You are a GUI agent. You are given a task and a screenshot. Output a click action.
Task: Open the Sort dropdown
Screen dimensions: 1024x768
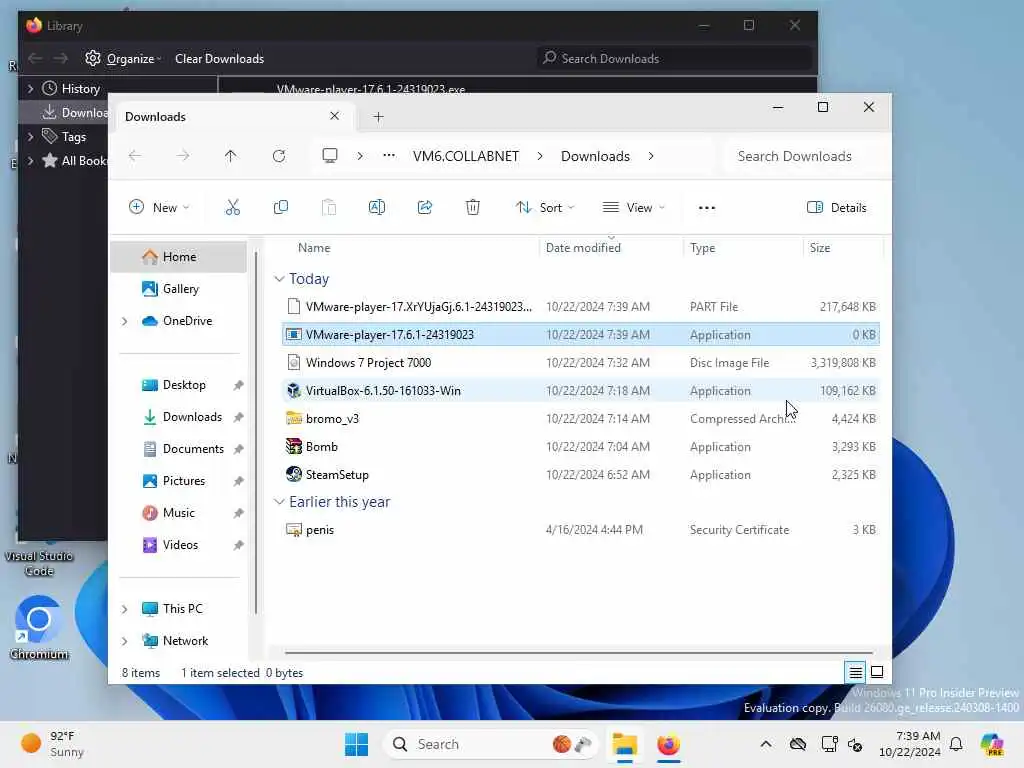pyautogui.click(x=545, y=208)
